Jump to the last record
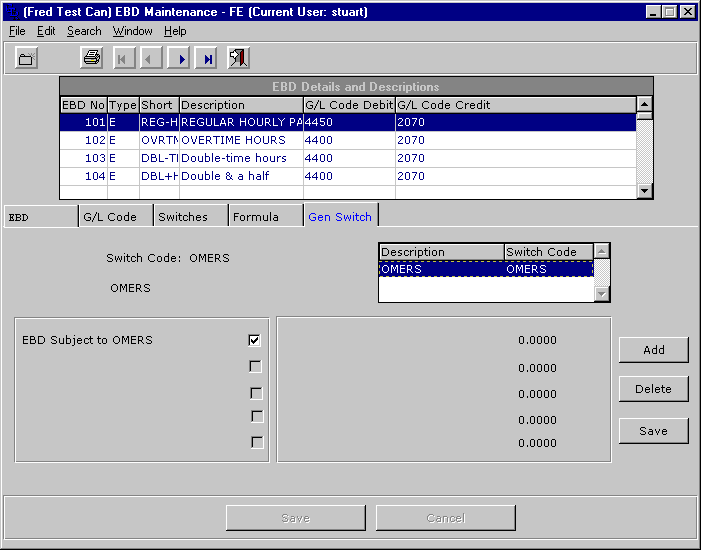 (207, 59)
